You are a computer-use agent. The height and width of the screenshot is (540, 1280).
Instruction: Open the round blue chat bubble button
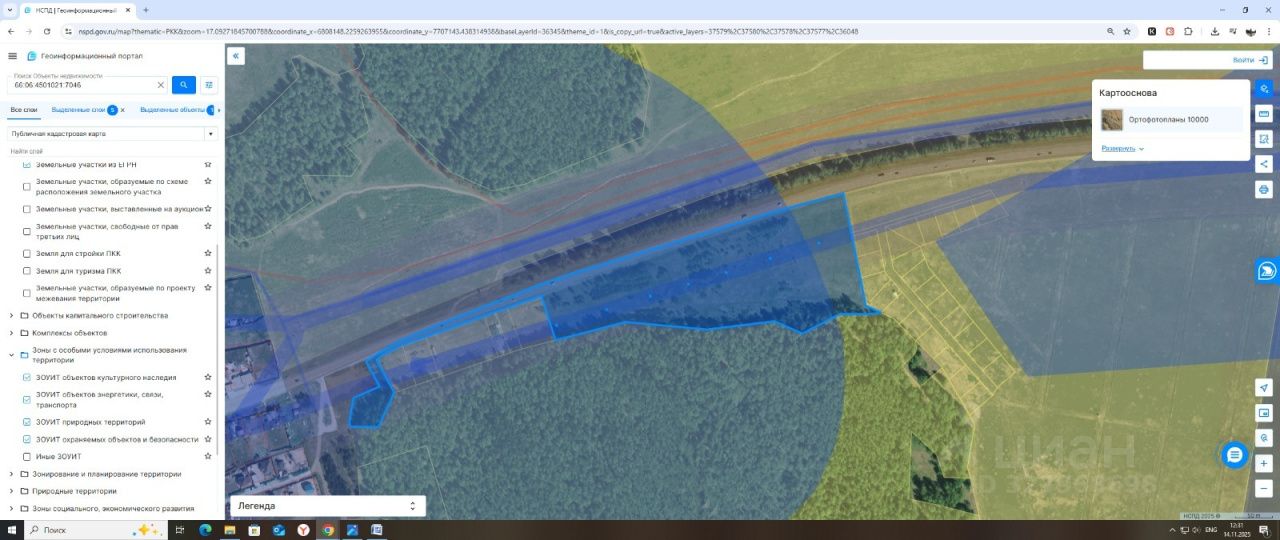point(1235,455)
